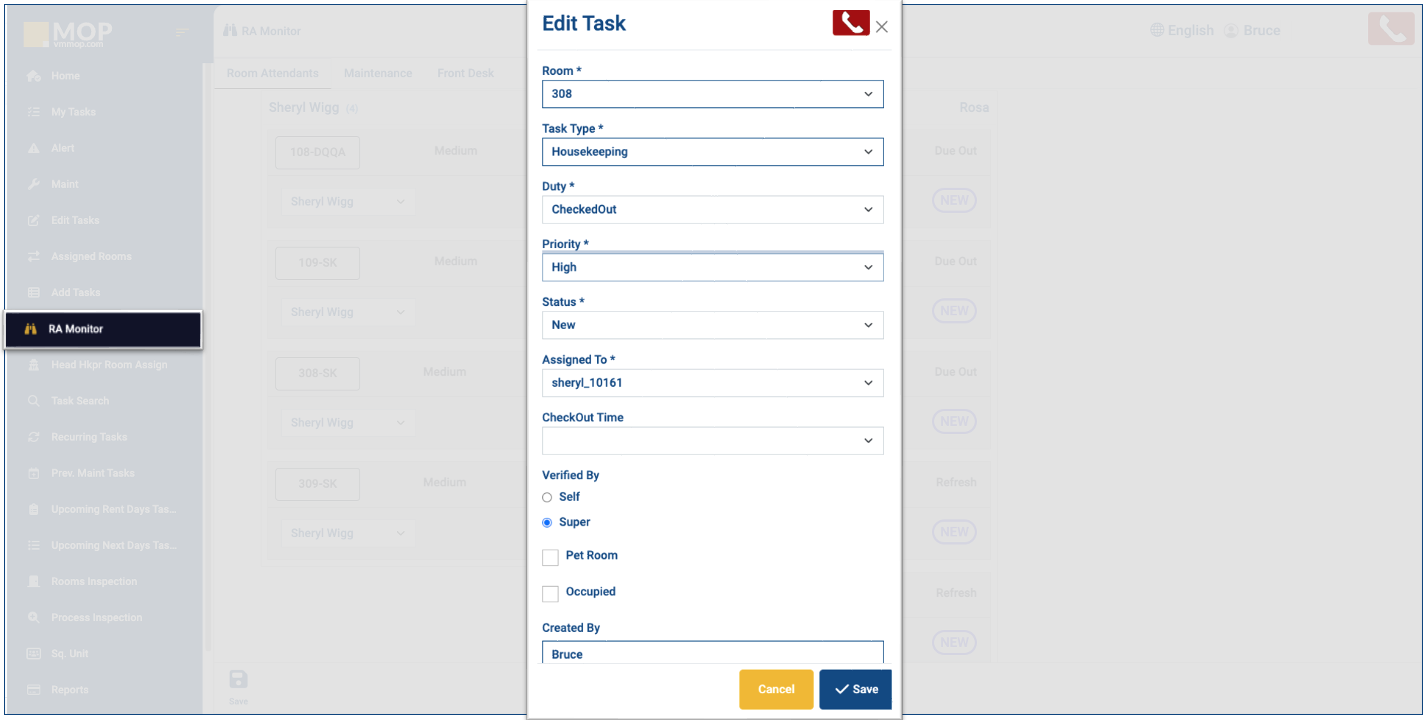Select the Self radio button under Verified By
Image resolution: width=1427 pixels, height=720 pixels.
[x=547, y=497]
